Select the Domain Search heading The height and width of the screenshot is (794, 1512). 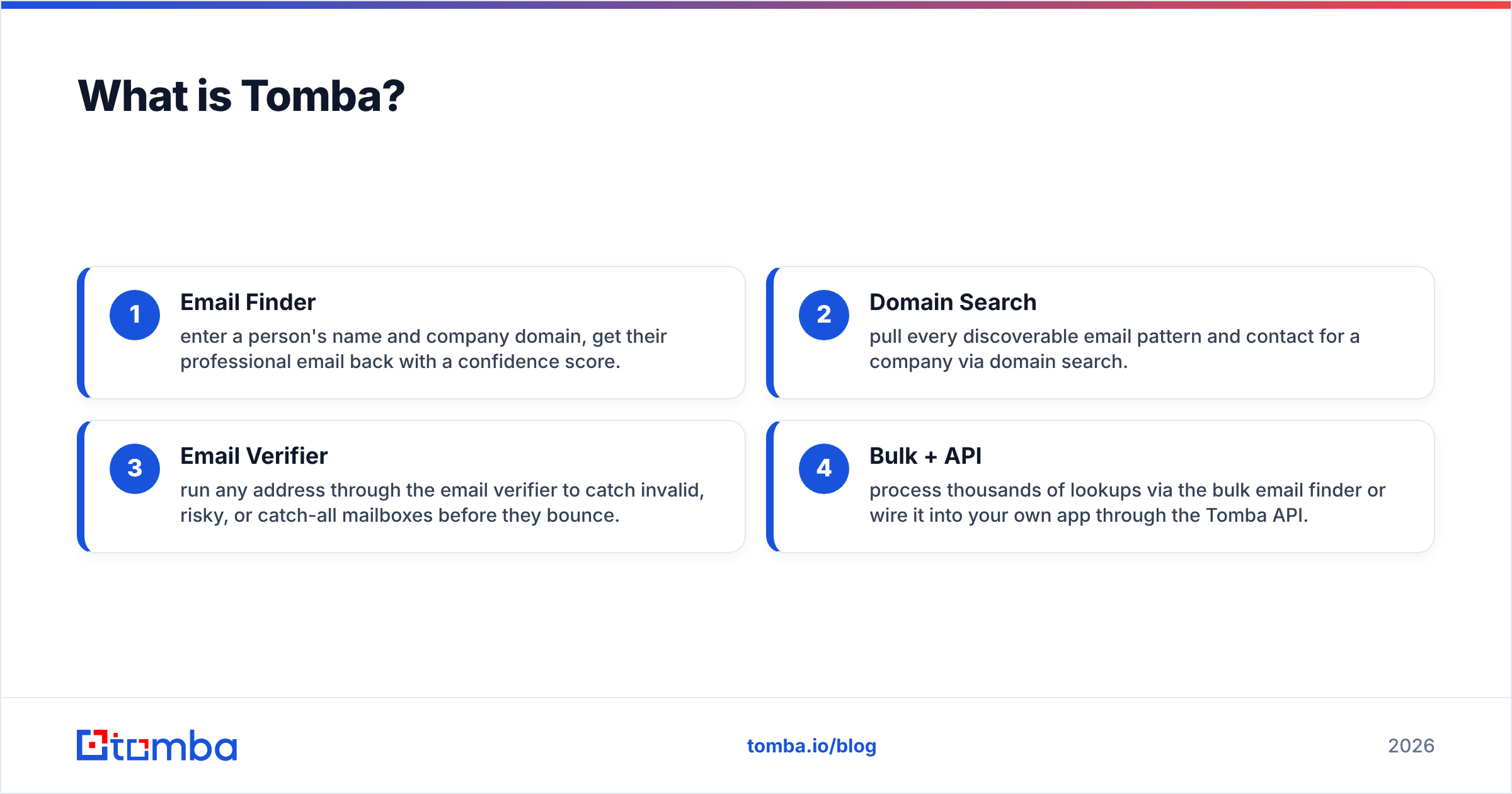pyautogui.click(x=953, y=302)
